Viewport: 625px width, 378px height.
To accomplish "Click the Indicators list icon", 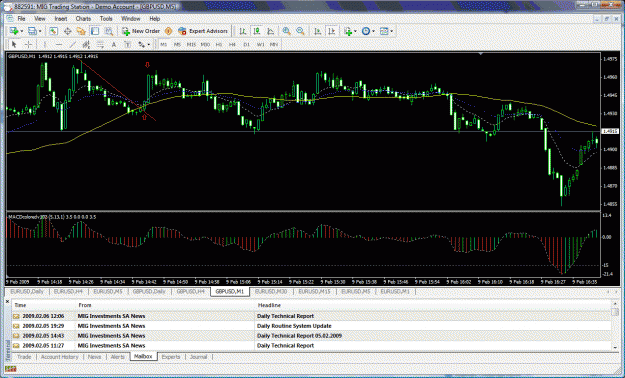I will tap(348, 31).
